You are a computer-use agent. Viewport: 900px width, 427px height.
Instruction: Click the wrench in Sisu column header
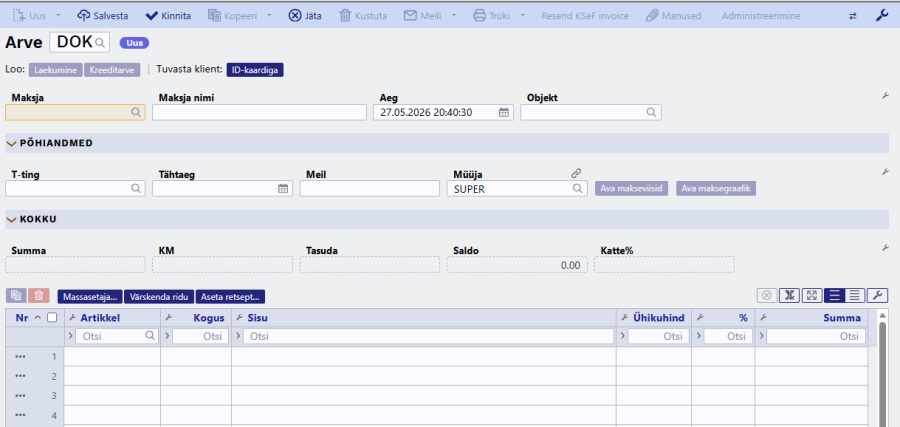click(x=239, y=317)
